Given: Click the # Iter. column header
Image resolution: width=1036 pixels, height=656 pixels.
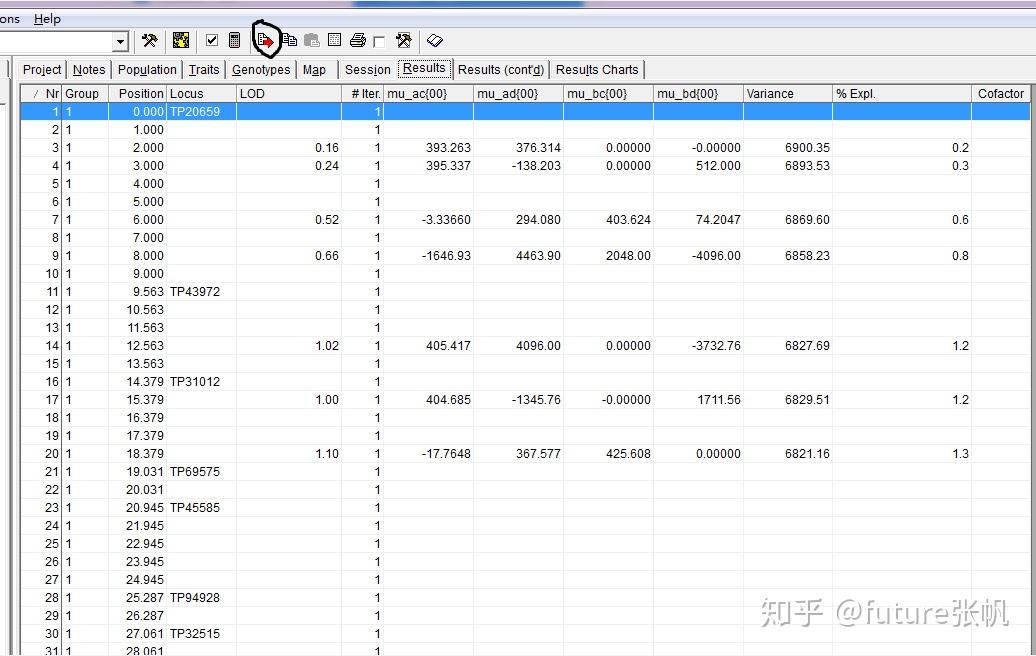Looking at the screenshot, I should pos(362,94).
